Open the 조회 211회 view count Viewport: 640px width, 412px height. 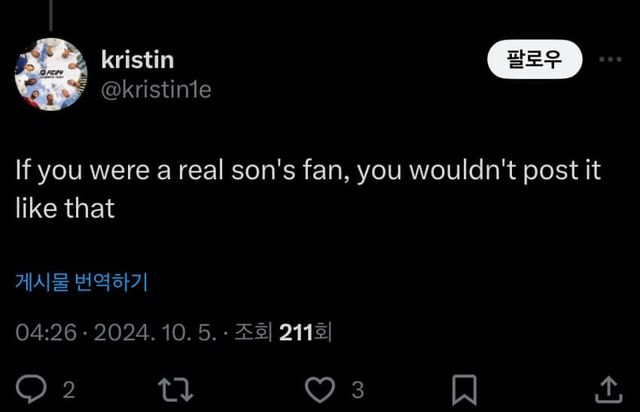pyautogui.click(x=281, y=333)
